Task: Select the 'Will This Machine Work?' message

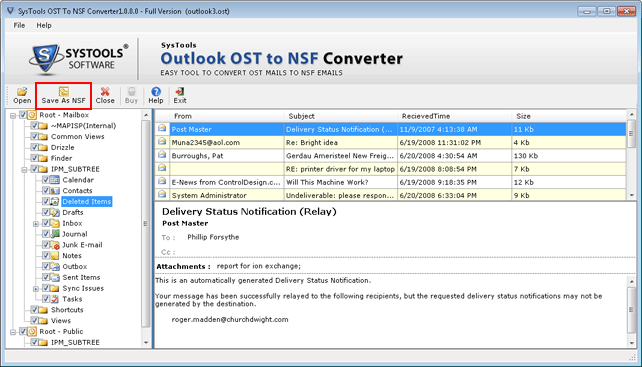Action: 327,182
